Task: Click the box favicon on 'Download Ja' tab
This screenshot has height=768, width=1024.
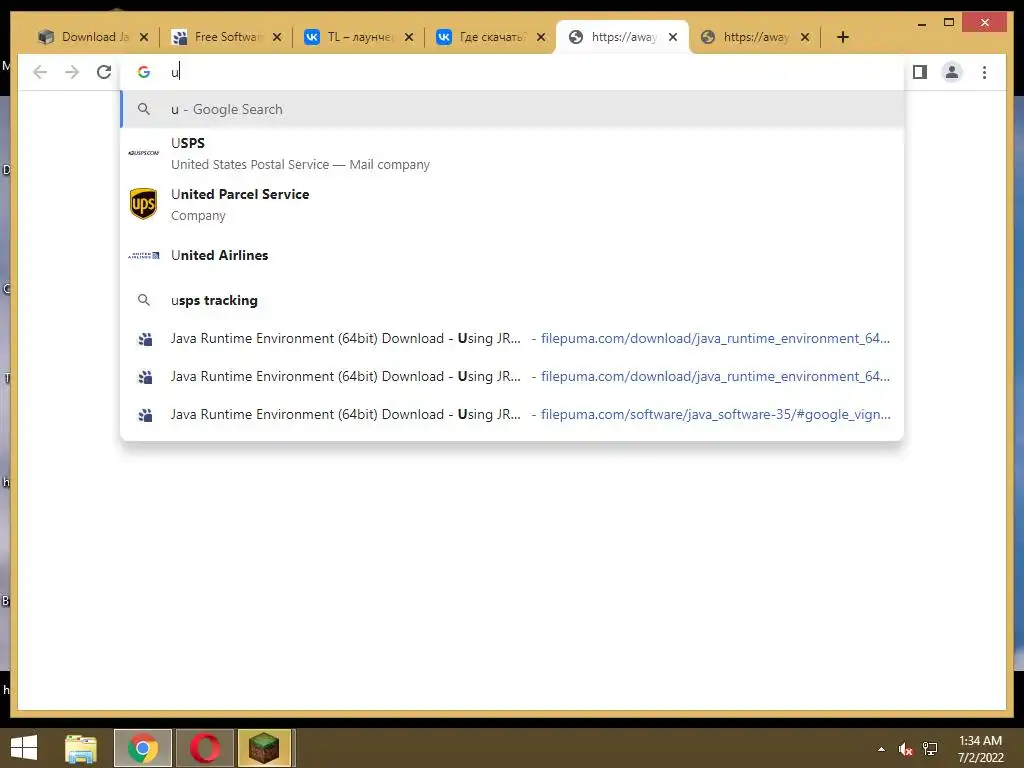Action: click(46, 37)
